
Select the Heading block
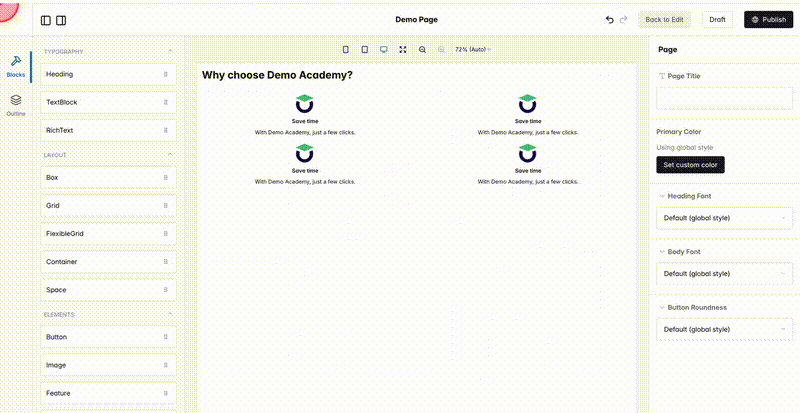point(108,74)
